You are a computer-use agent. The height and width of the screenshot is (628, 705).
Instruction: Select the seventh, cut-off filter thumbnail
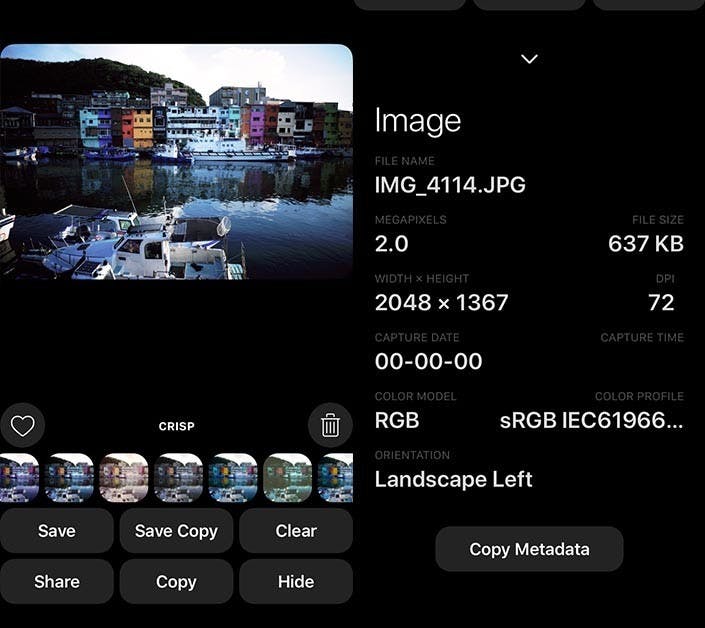tap(335, 477)
